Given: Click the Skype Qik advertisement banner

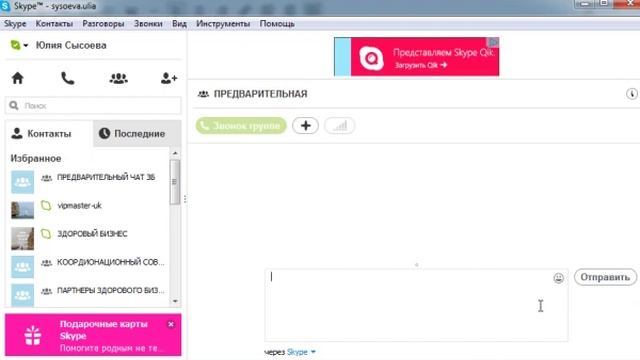Looking at the screenshot, I should pos(416,57).
